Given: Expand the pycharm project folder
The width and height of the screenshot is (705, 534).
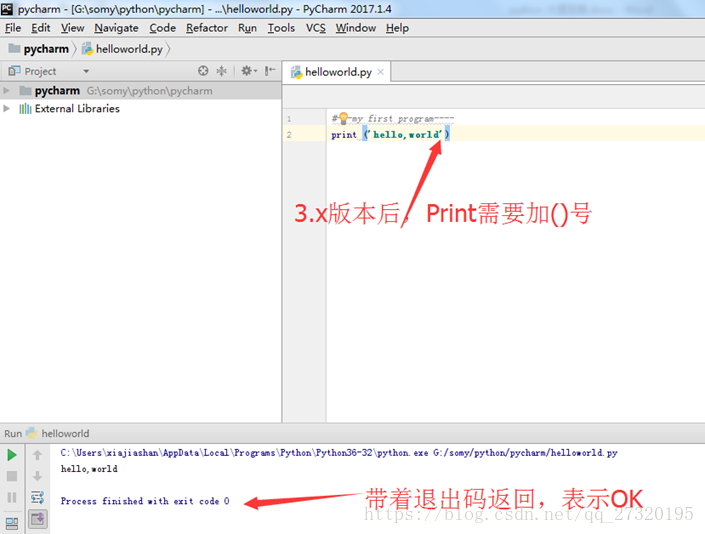Looking at the screenshot, I should tap(6, 91).
